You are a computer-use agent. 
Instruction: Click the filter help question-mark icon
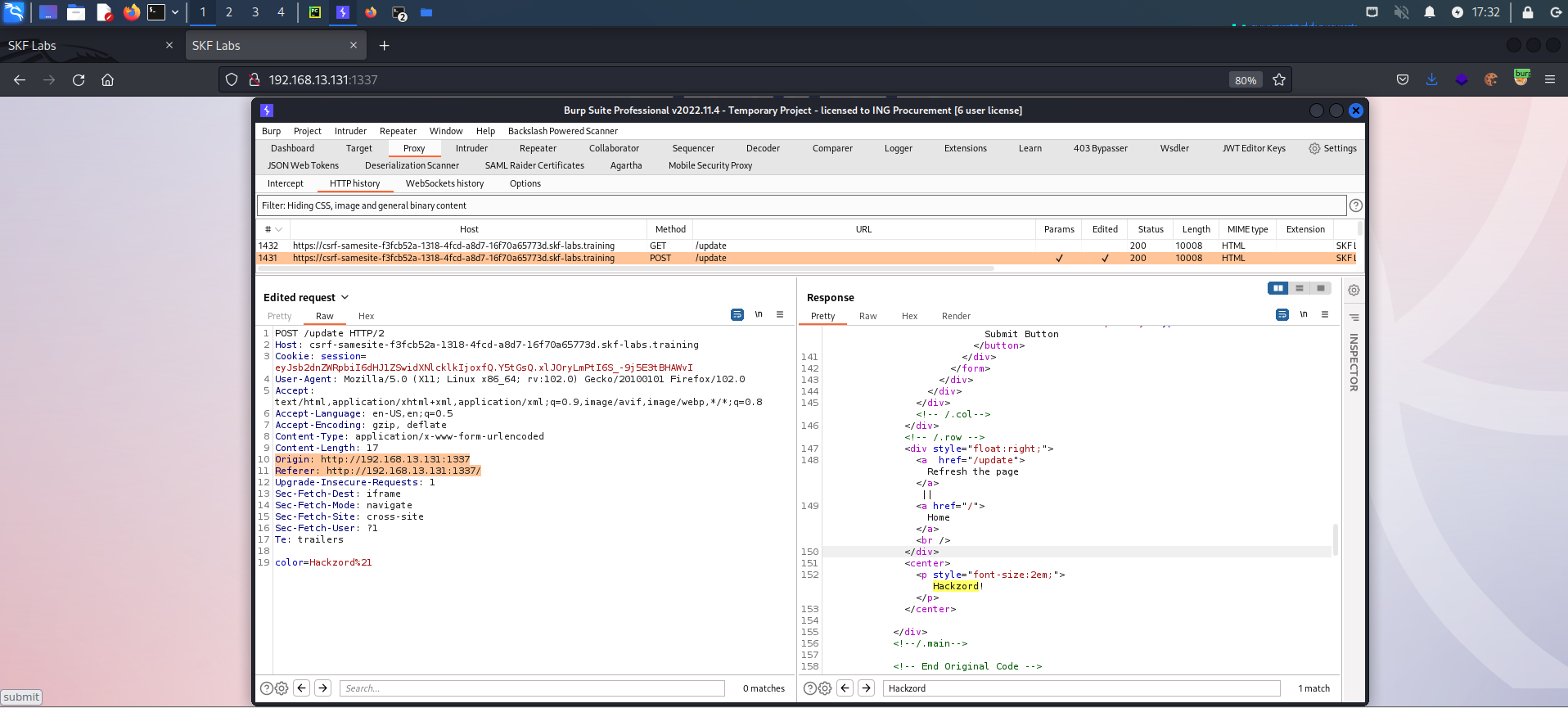point(1356,205)
